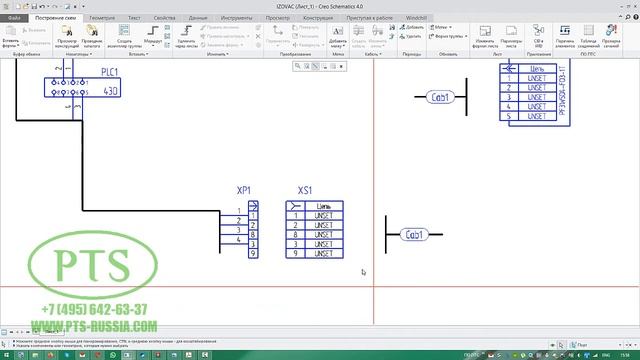Switch to the Свойства tab

[x=164, y=18]
